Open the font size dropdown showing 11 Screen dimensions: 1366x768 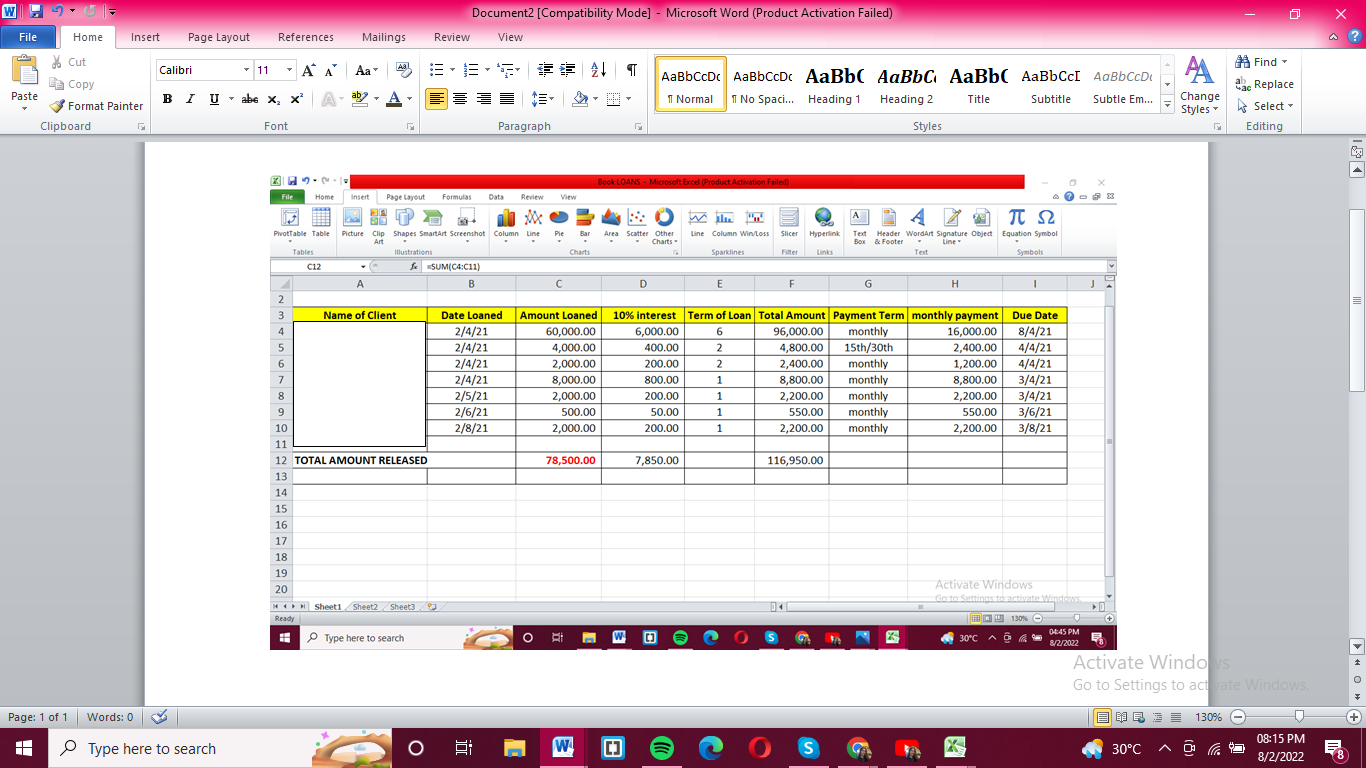[x=290, y=70]
